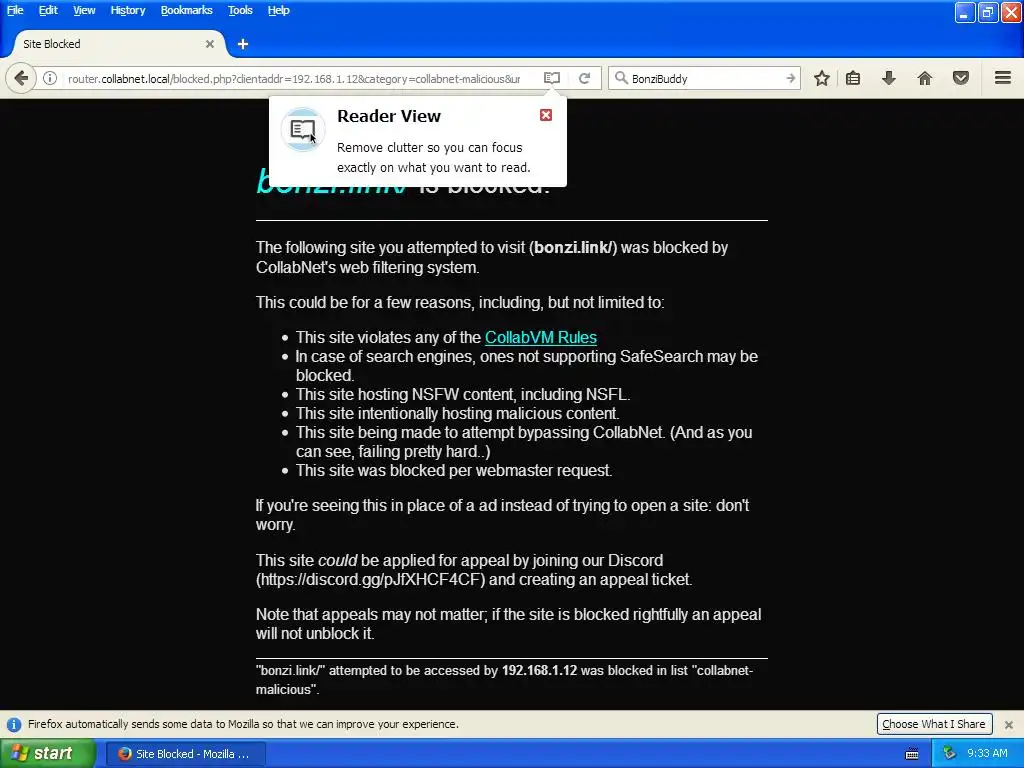1024x768 pixels.
Task: Focus the BonziBuddy search box
Action: tap(706, 78)
